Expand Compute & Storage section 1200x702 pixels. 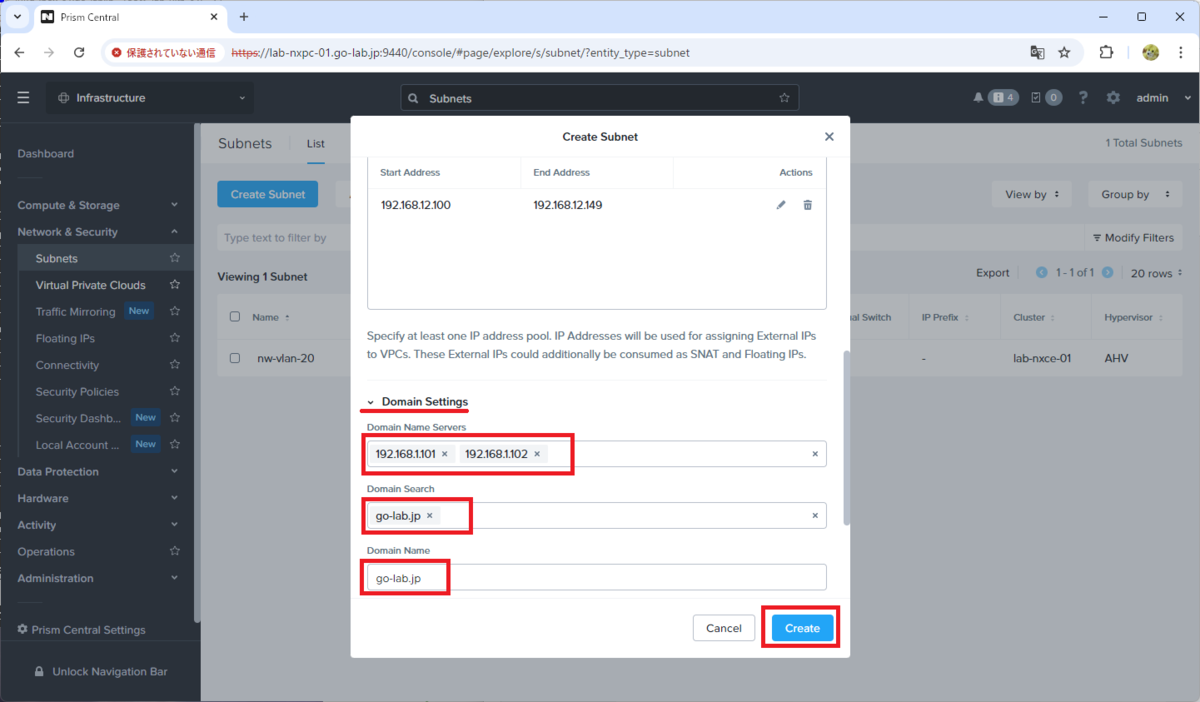point(98,205)
